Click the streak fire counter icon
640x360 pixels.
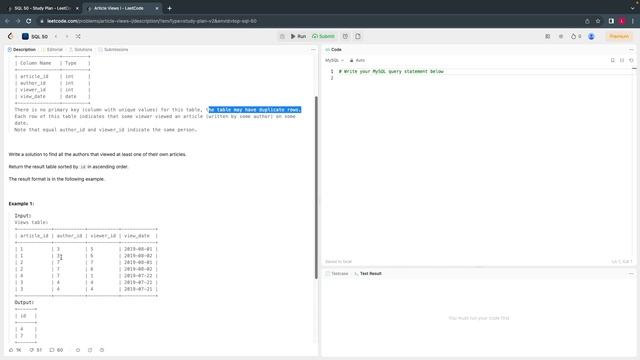coord(576,36)
